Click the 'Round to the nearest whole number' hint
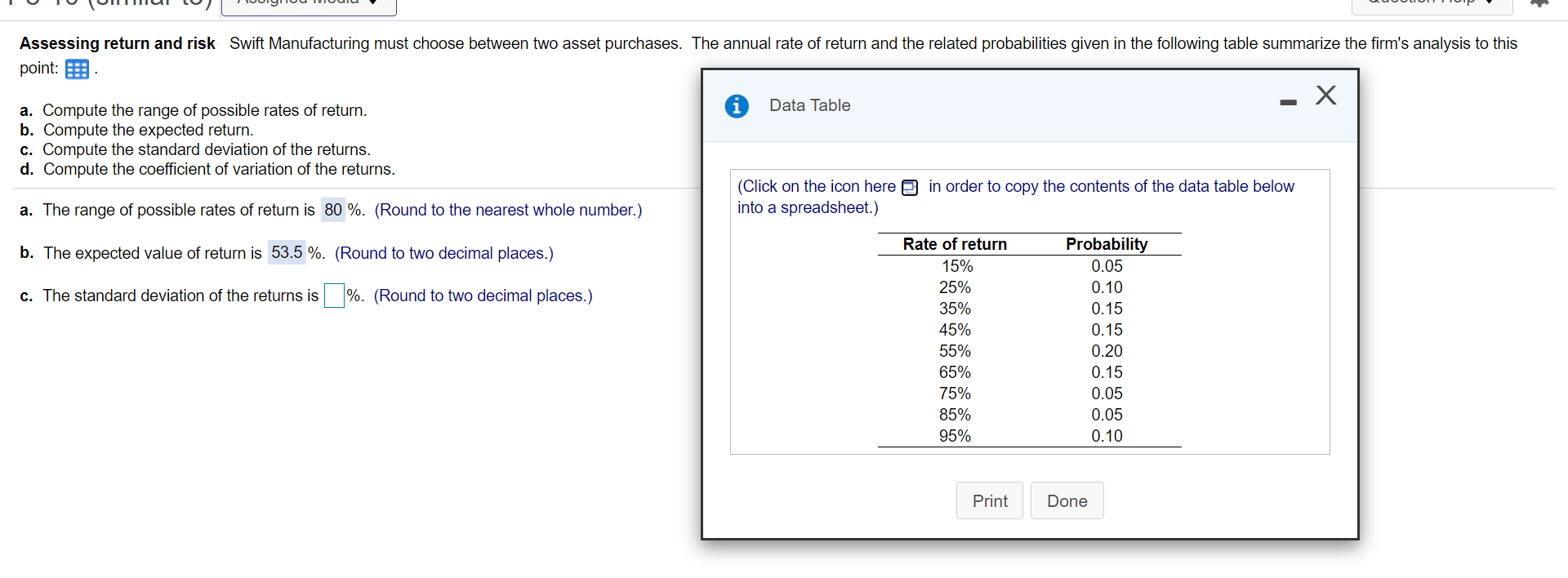The height and width of the screenshot is (578, 1568). pos(508,210)
